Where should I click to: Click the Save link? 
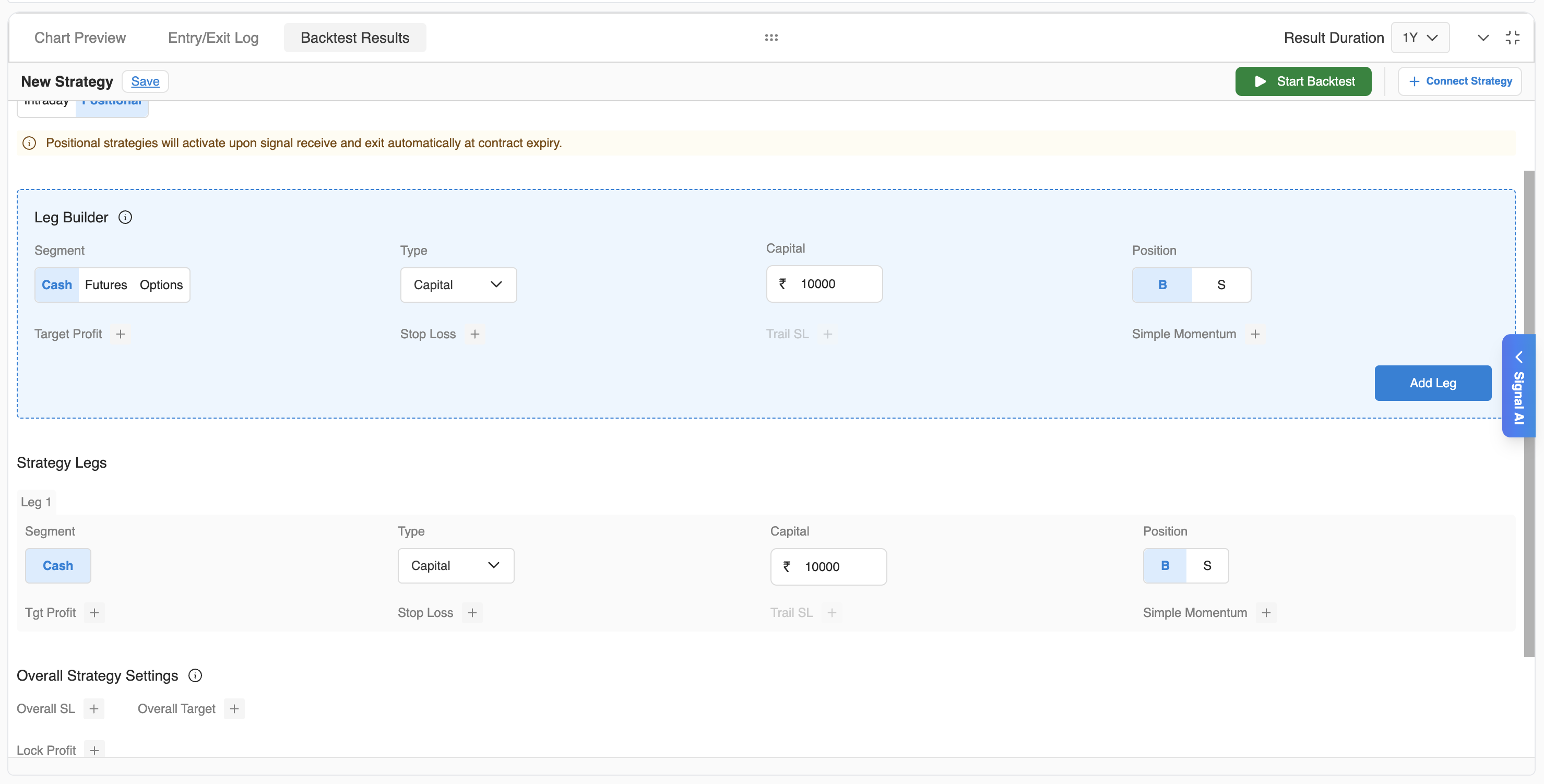[x=145, y=81]
